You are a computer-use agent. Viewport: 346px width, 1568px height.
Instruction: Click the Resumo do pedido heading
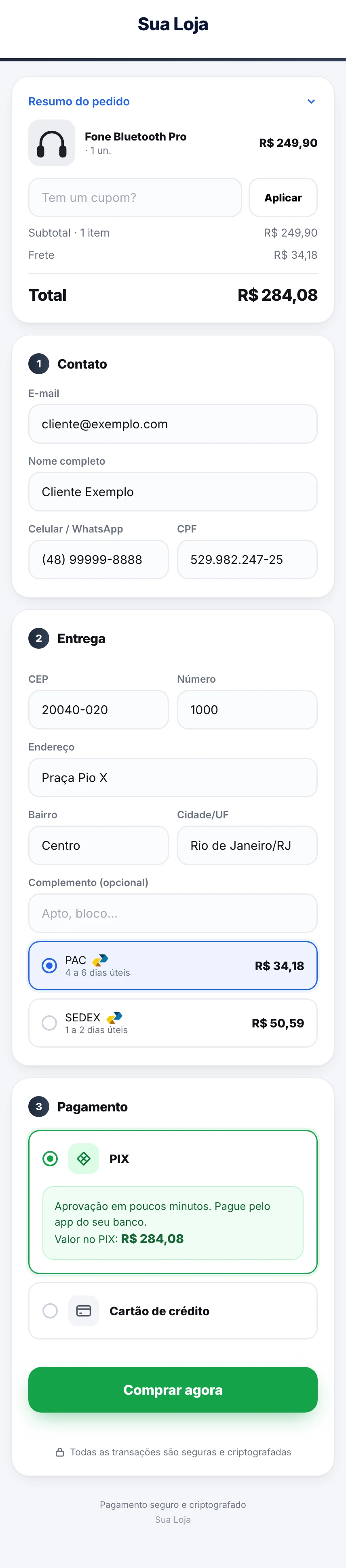79,102
